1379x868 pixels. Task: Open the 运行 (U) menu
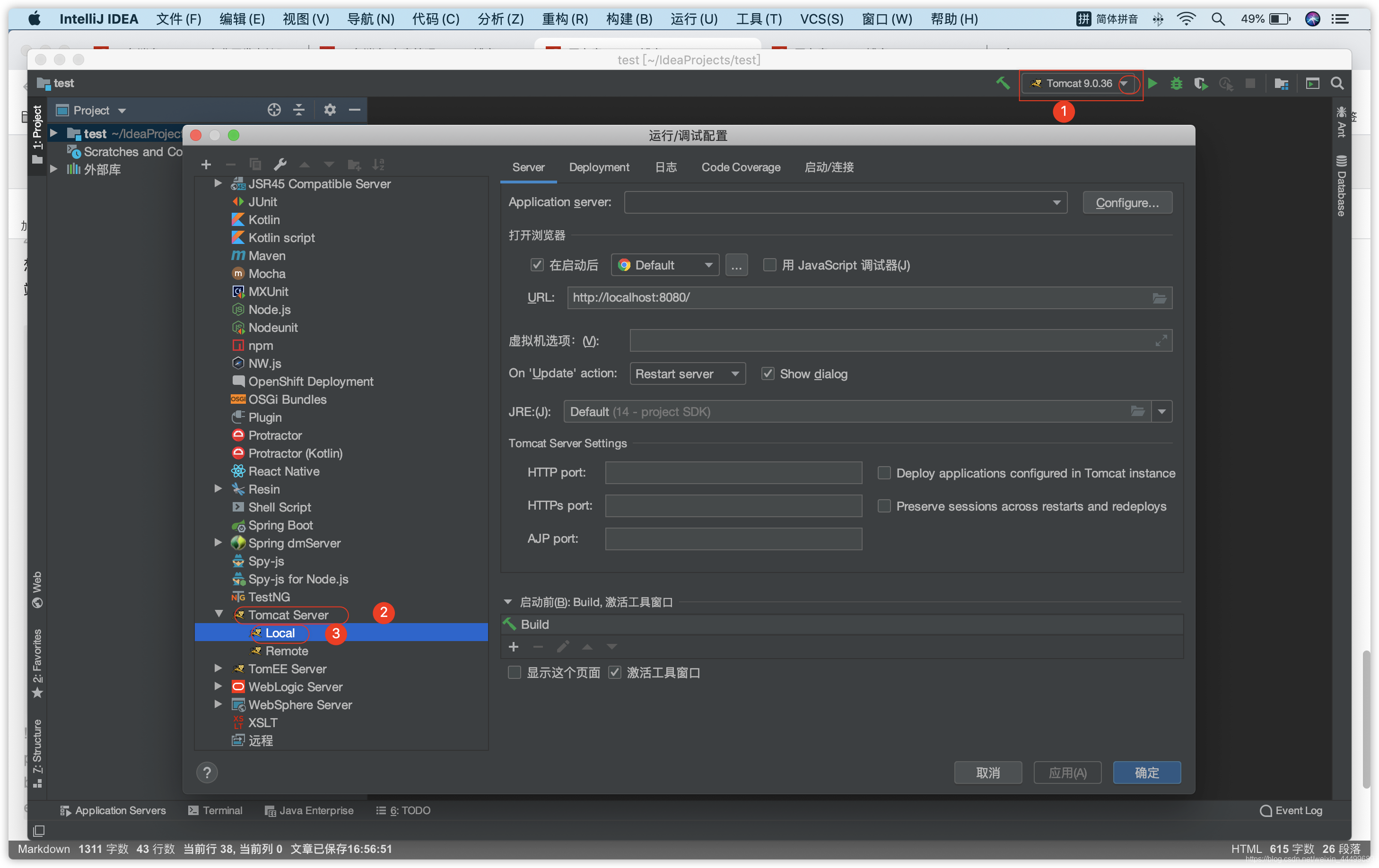click(x=693, y=18)
